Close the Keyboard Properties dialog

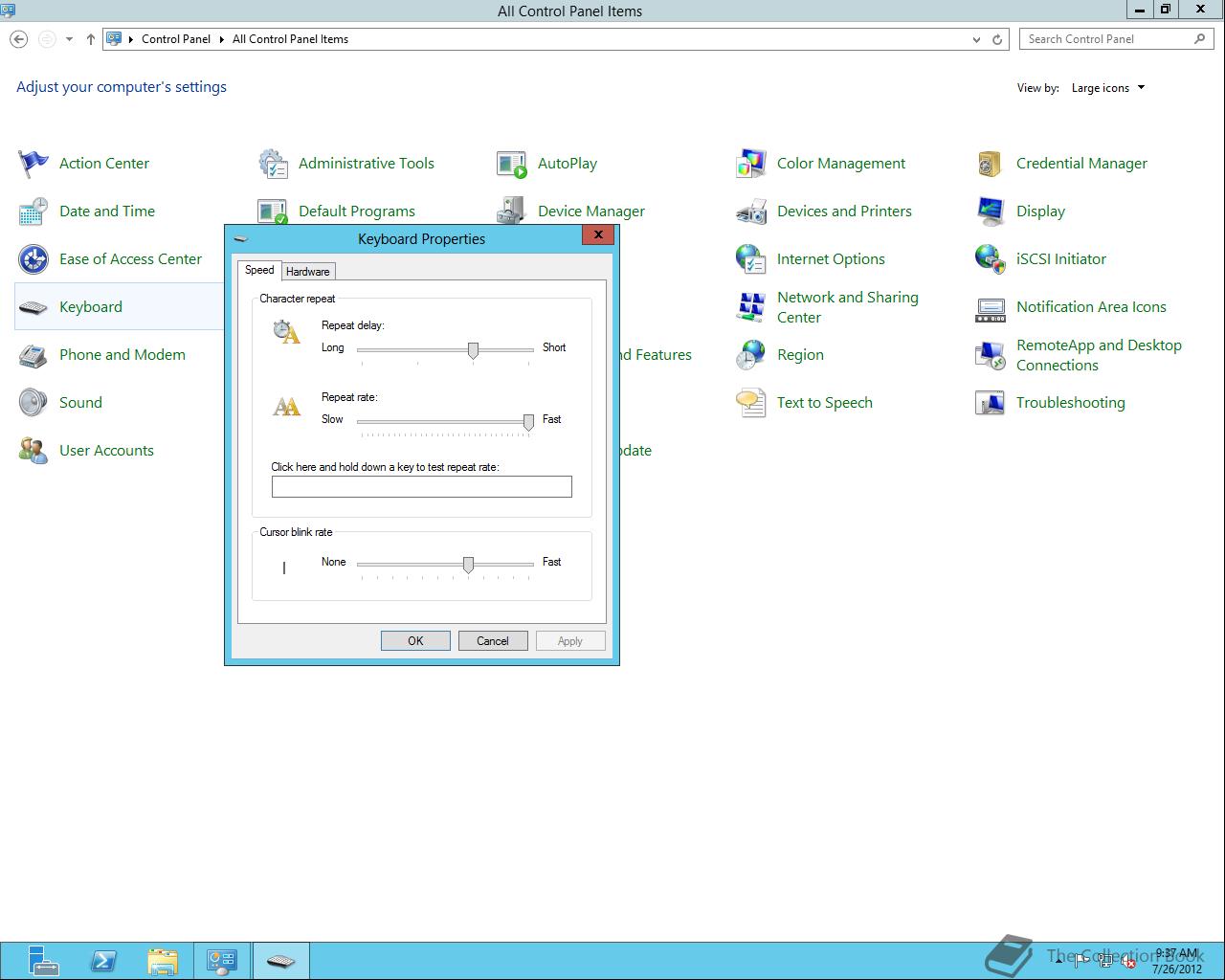[598, 234]
